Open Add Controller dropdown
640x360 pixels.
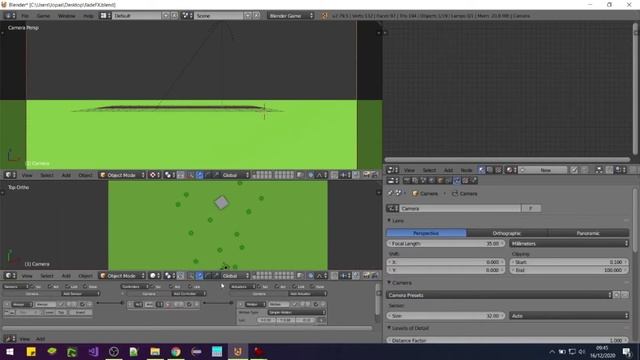[x=189, y=293]
